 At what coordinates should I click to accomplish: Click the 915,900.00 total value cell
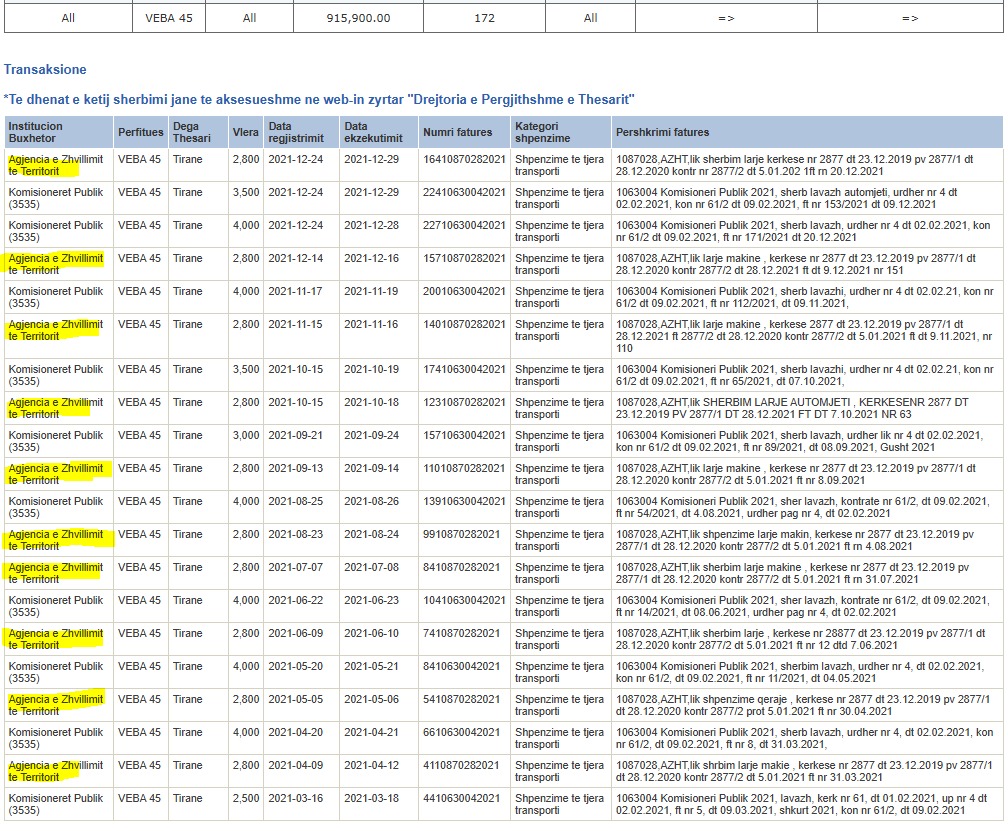coord(358,18)
